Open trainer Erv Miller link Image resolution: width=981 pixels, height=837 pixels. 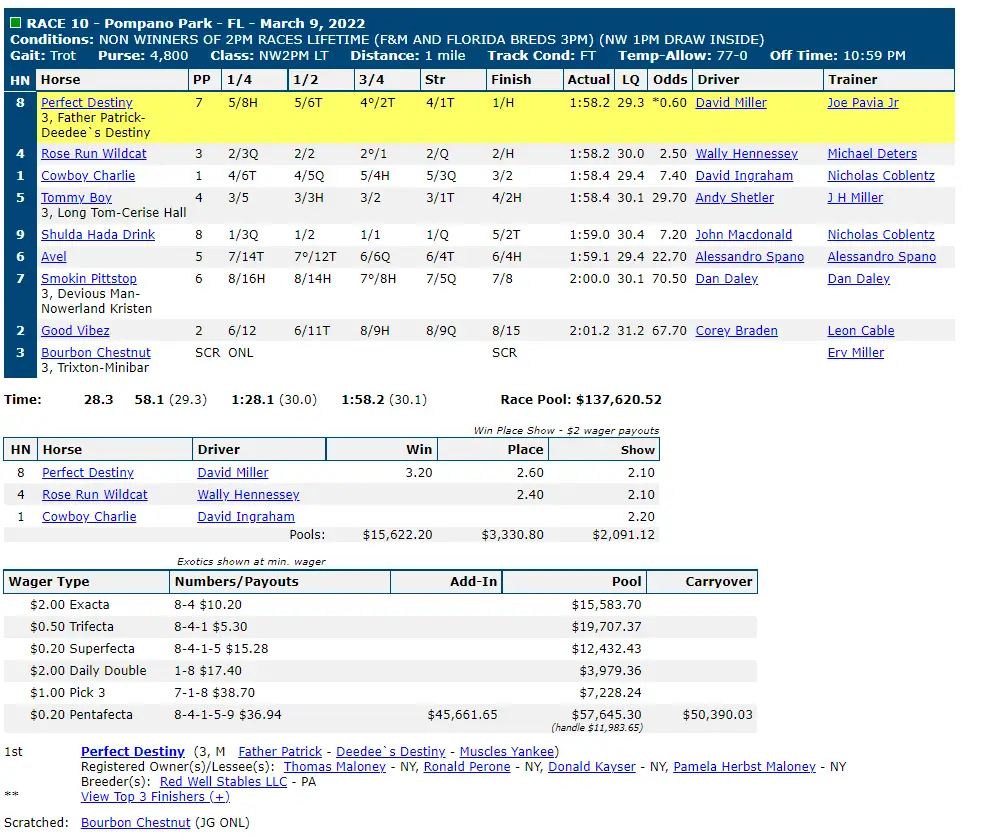[x=856, y=352]
